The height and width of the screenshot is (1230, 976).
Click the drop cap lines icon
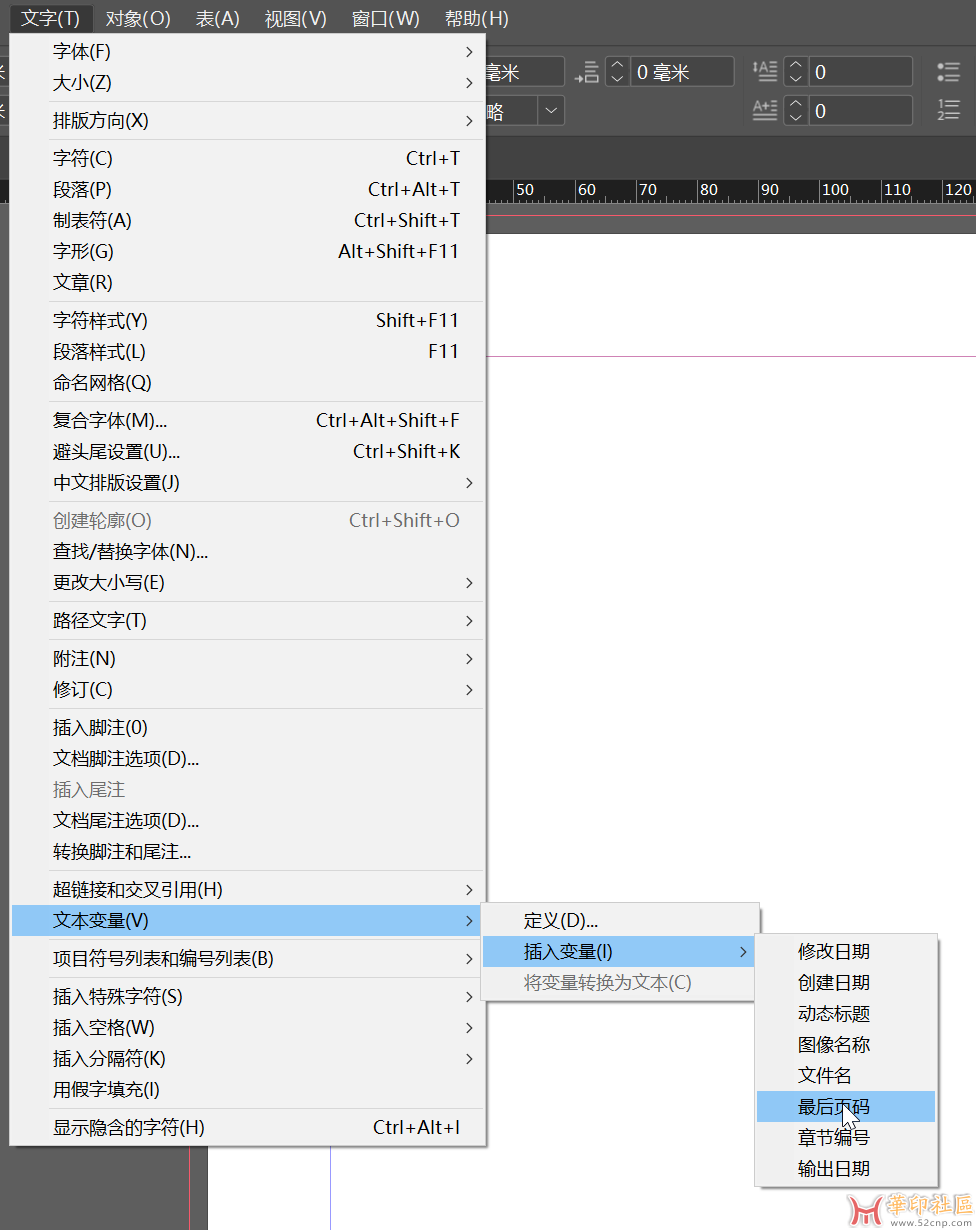pyautogui.click(x=765, y=72)
